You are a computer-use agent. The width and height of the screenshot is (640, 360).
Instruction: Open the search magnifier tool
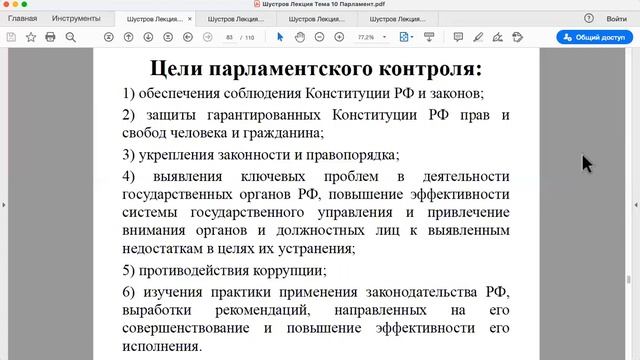pos(71,37)
